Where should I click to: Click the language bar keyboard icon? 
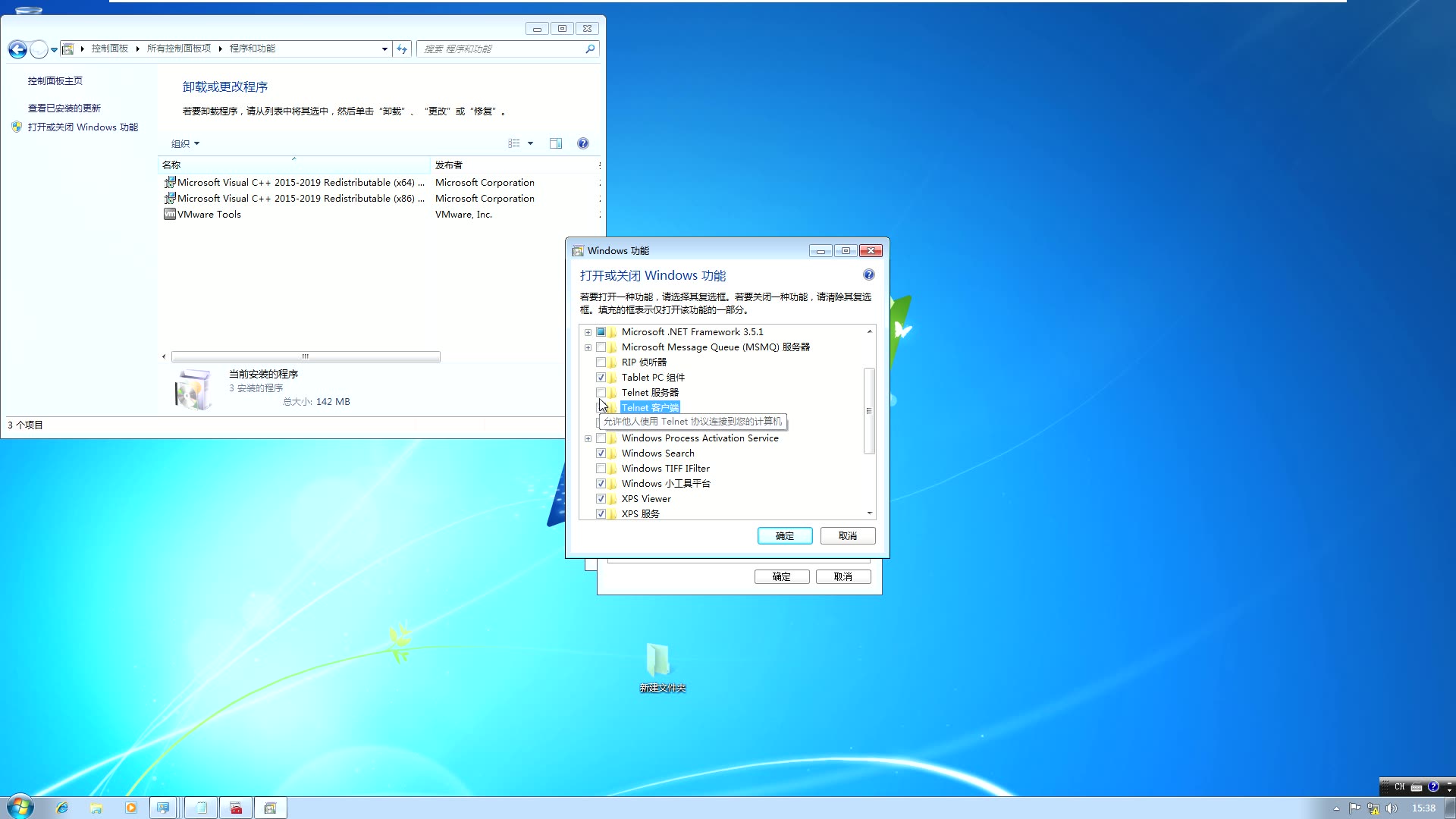tap(1417, 787)
